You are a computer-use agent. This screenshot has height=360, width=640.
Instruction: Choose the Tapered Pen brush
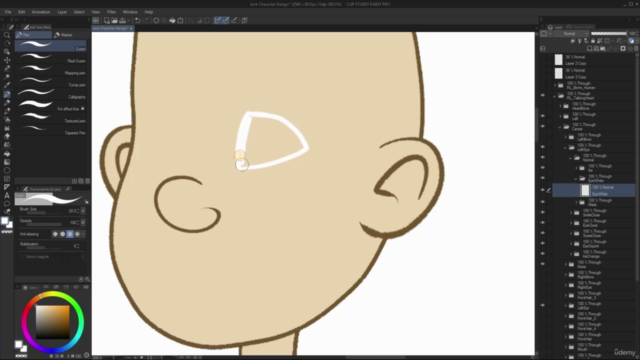click(x=51, y=131)
